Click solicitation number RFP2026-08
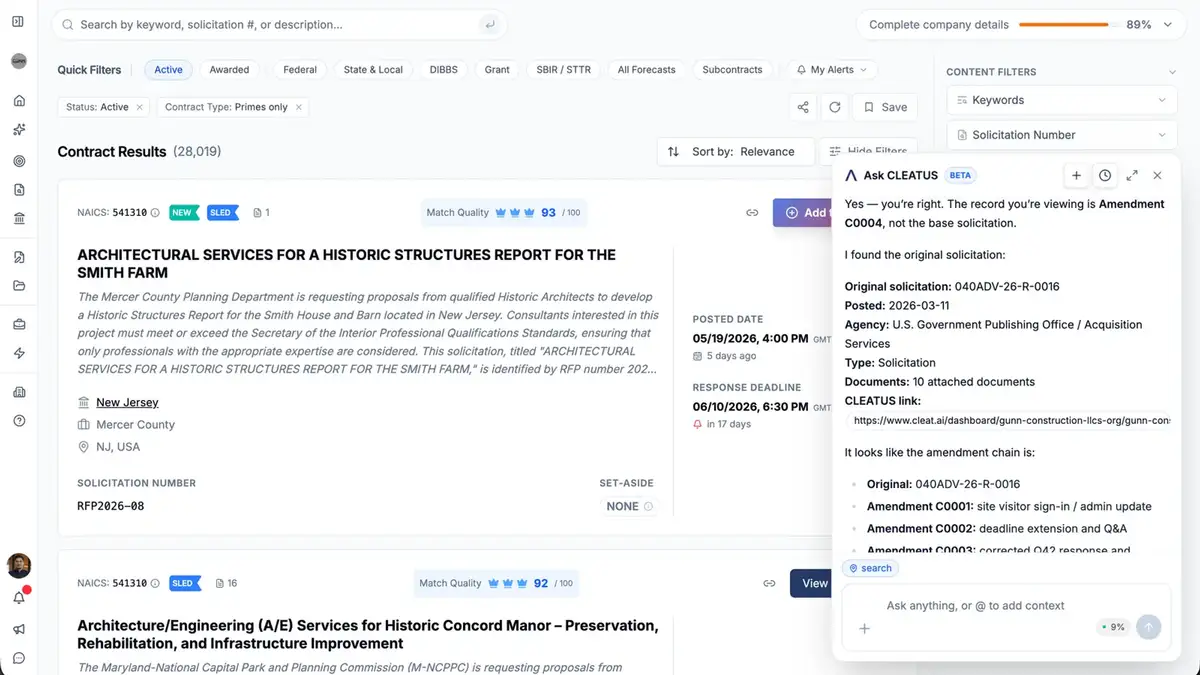1200x675 pixels. point(111,506)
